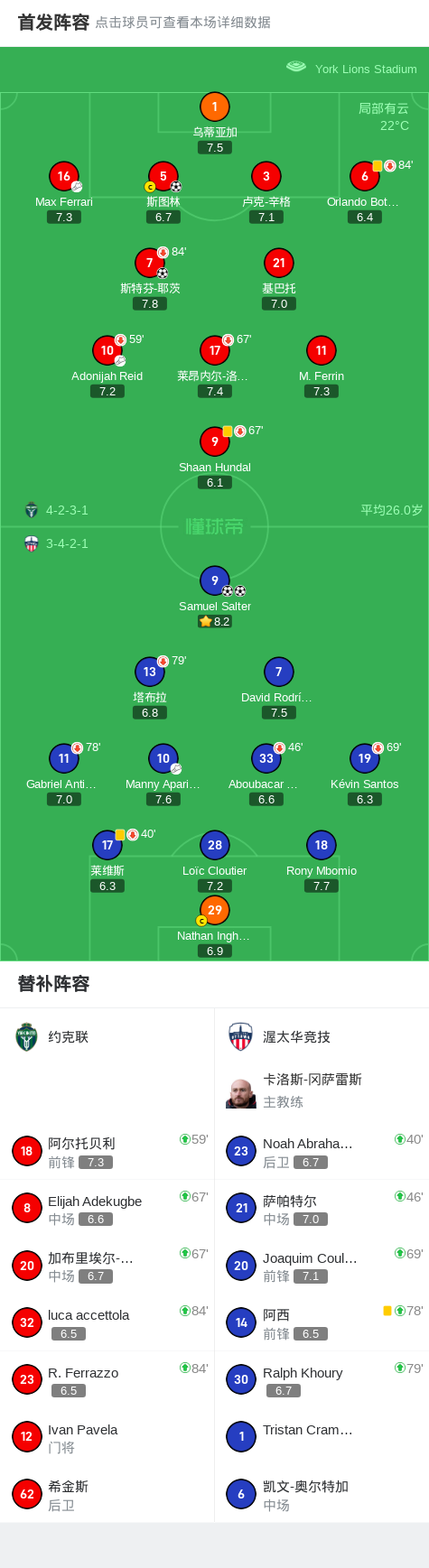429x1568 pixels.
Task: Open goalkeeper number 1 乌蒂亚加 player icon
Action: 215,107
